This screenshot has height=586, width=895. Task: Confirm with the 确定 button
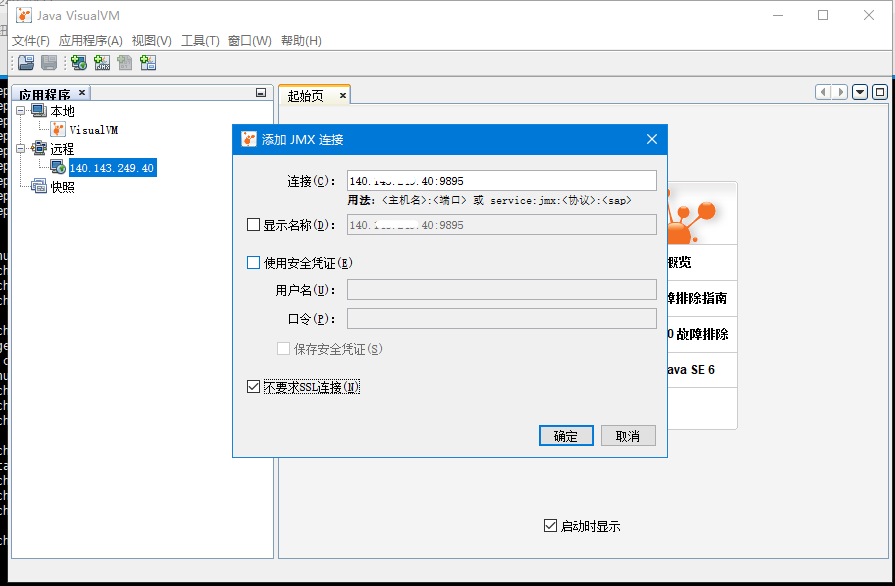[566, 436]
